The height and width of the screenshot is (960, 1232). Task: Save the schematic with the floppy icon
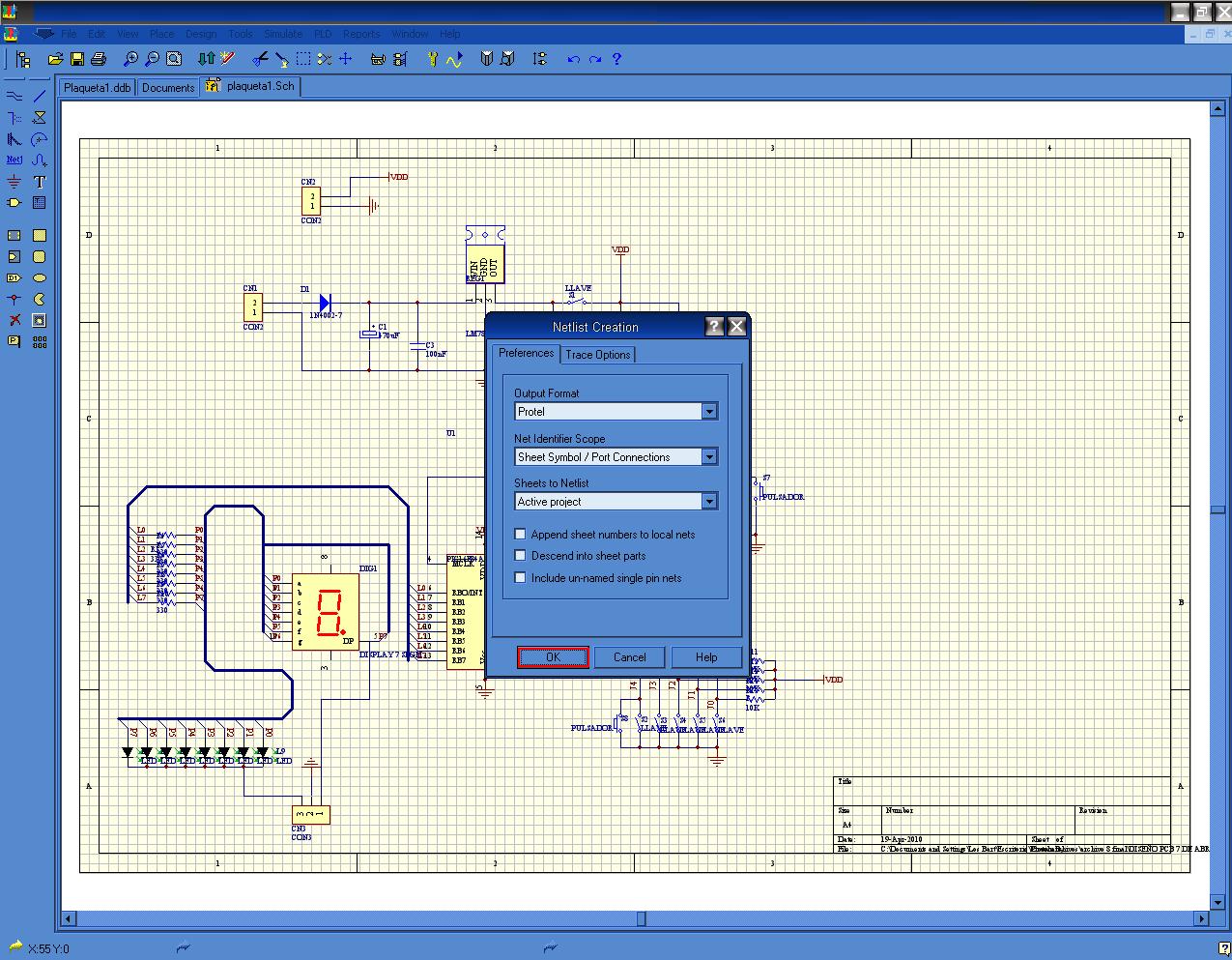[x=77, y=59]
